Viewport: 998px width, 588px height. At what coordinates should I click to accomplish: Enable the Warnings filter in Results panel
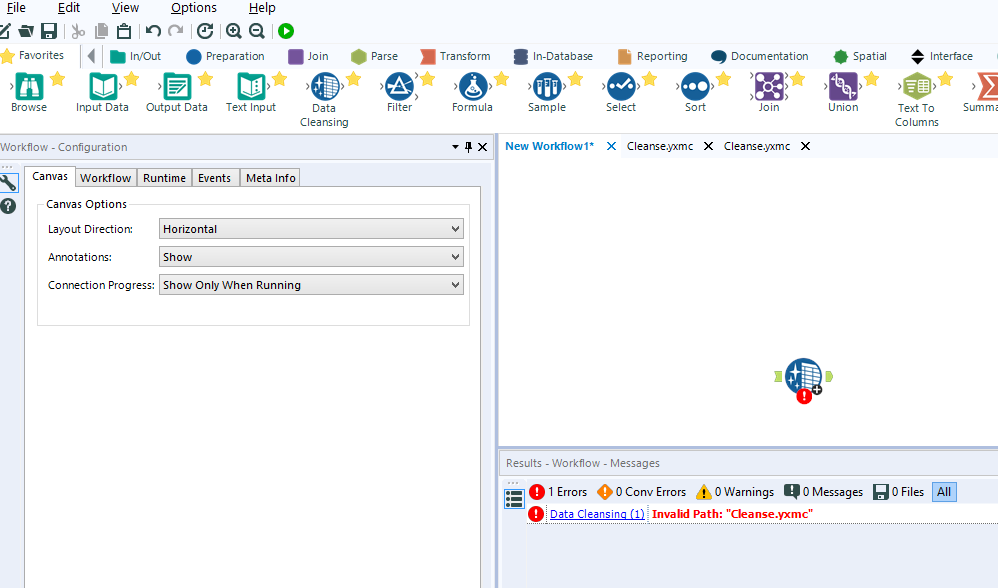[735, 491]
